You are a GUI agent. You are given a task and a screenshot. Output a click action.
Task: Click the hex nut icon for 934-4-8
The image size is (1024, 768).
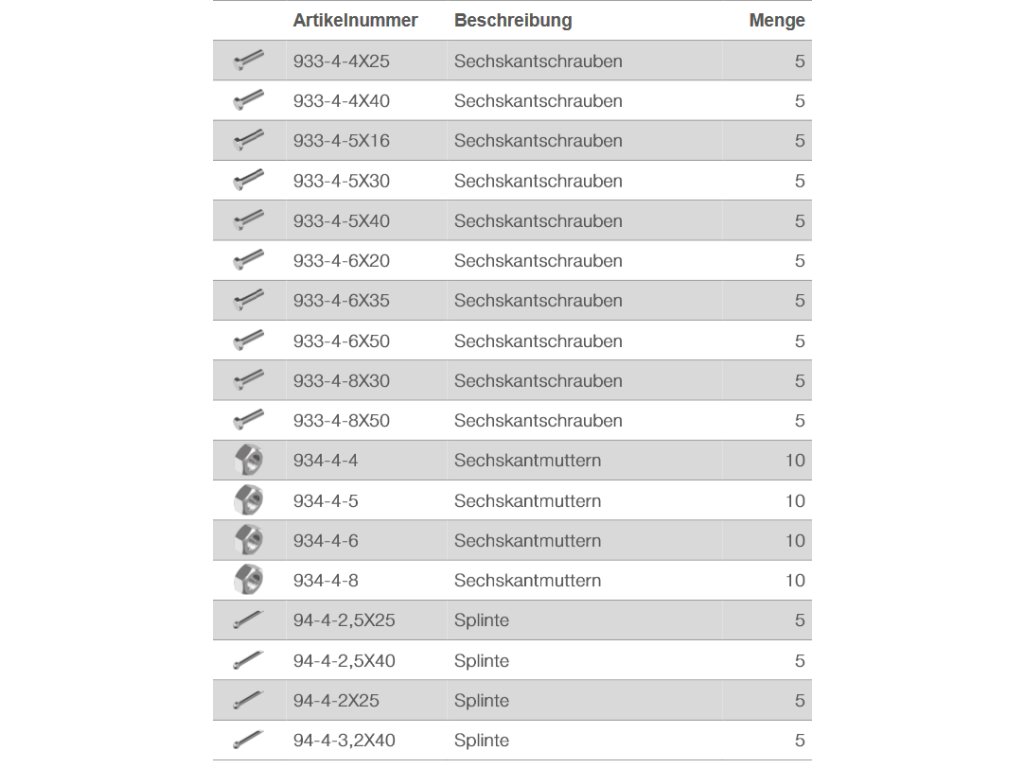tap(248, 580)
